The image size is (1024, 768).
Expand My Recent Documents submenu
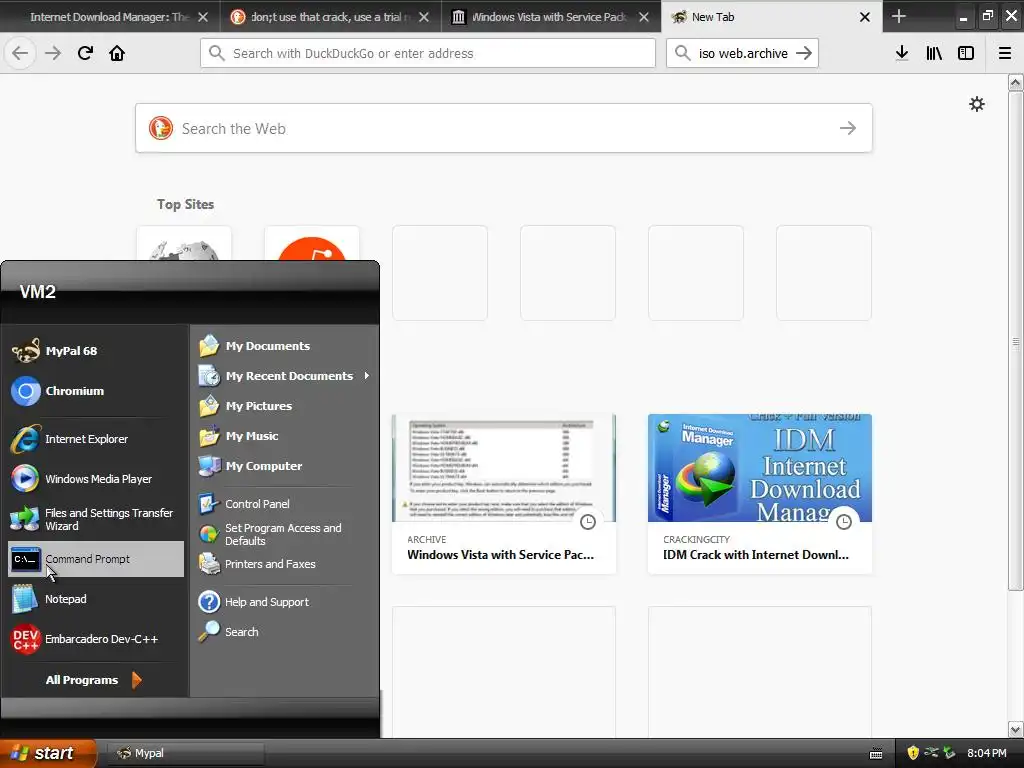(x=284, y=376)
